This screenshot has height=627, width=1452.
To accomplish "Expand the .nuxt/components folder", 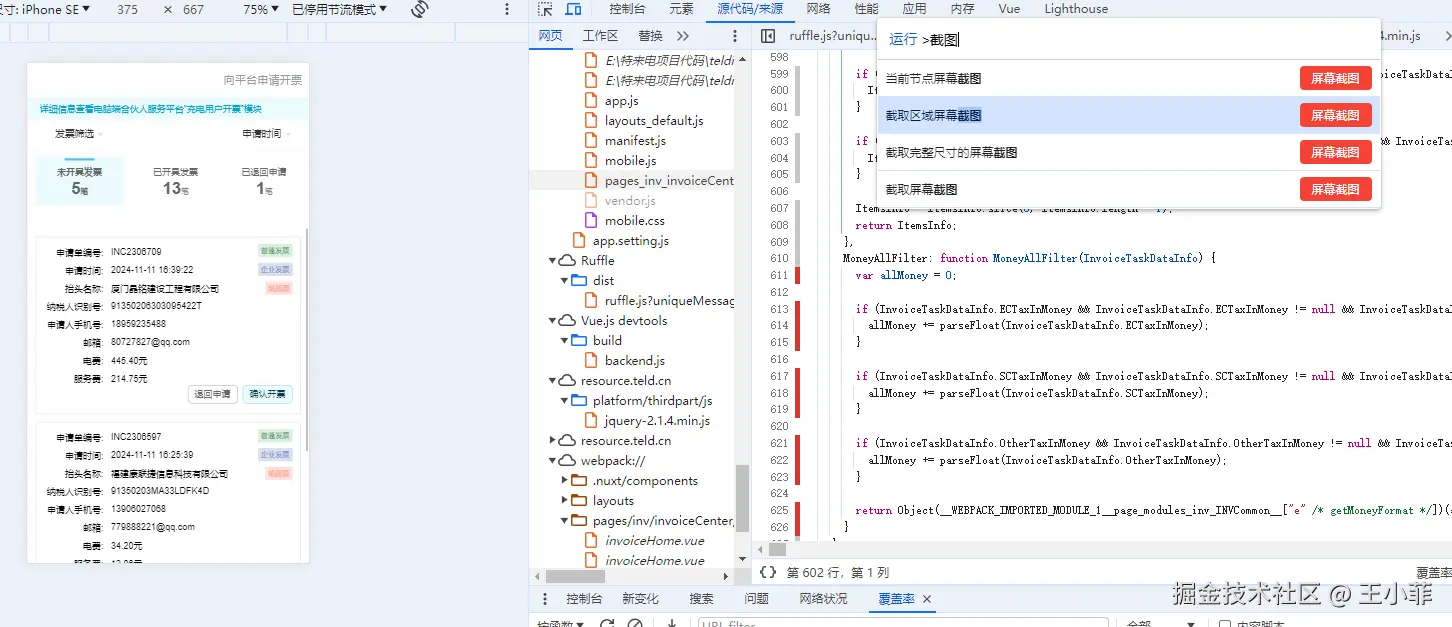I will click(x=566, y=481).
